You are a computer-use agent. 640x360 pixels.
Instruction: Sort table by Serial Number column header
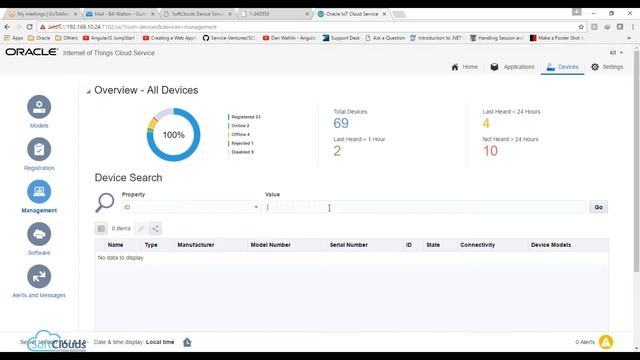pyautogui.click(x=349, y=245)
